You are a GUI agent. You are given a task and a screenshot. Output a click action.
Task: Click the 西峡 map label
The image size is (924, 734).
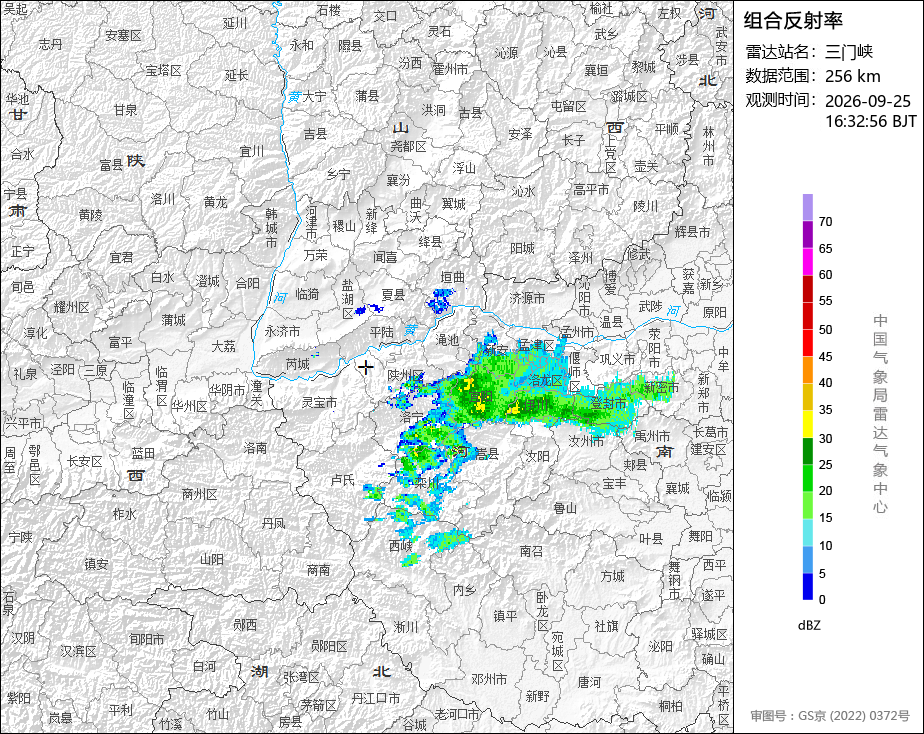coord(401,546)
